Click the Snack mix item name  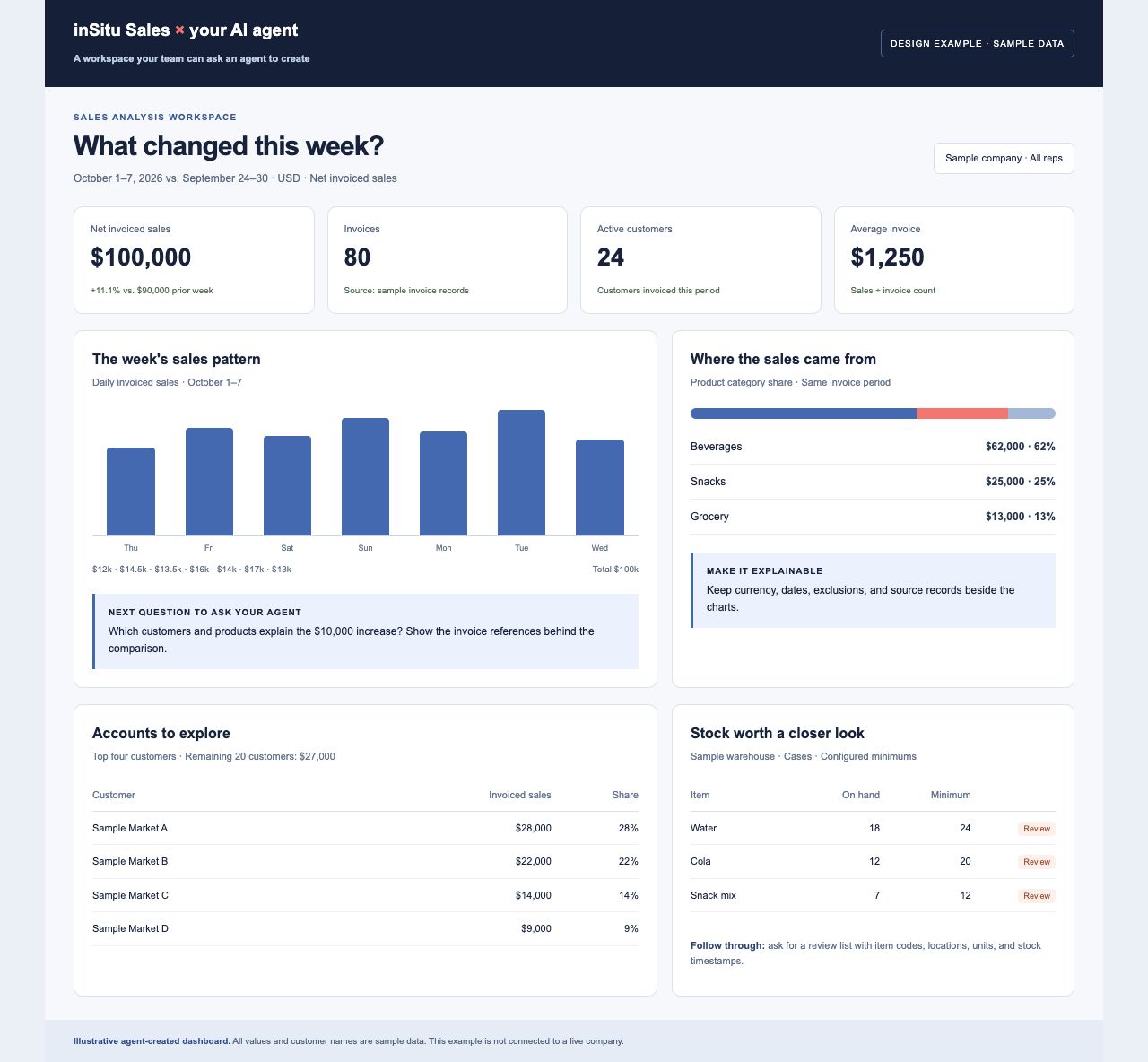click(713, 895)
